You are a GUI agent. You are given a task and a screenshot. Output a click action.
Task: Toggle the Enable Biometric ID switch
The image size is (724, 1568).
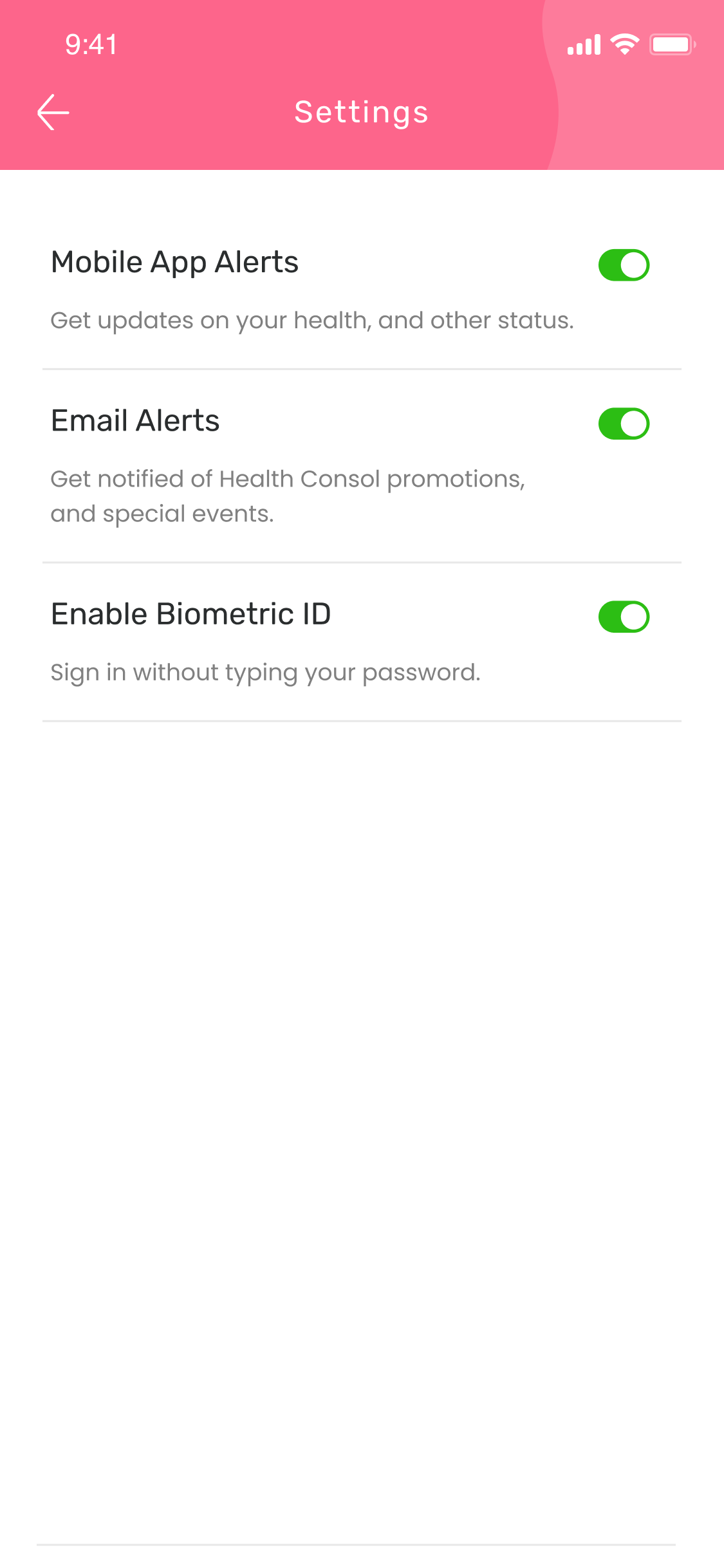click(x=624, y=617)
